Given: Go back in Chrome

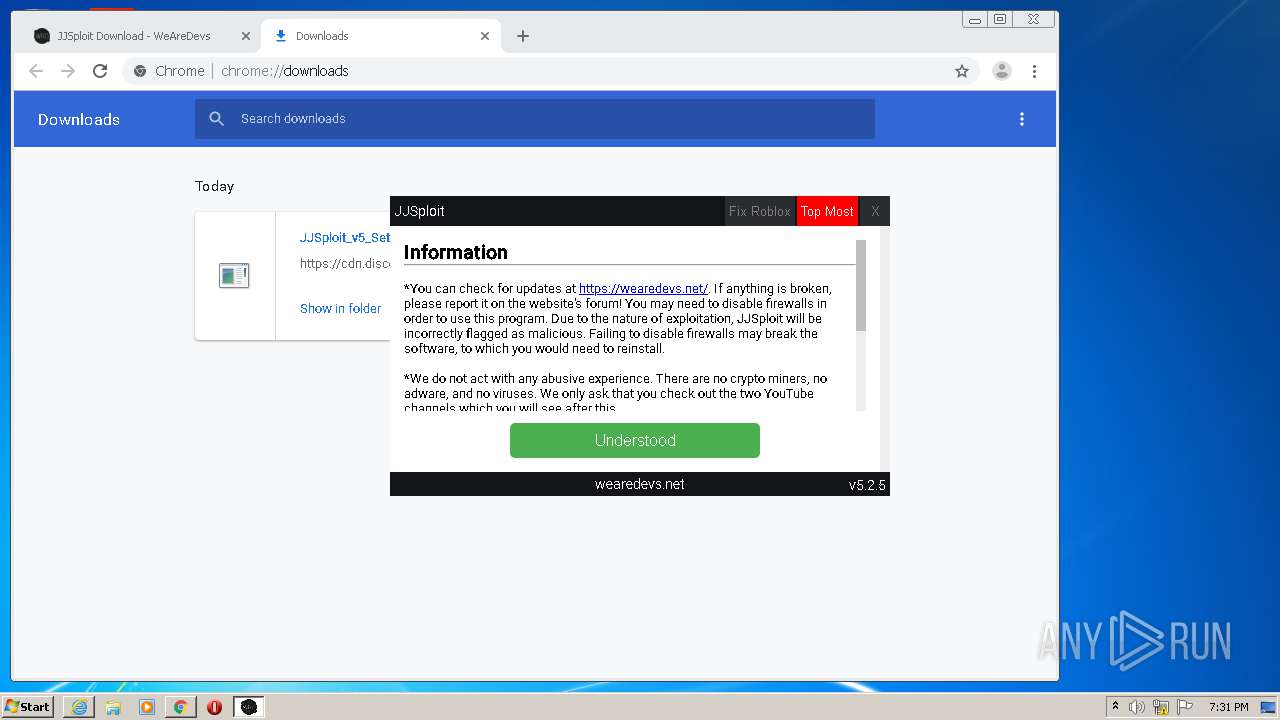Looking at the screenshot, I should (36, 71).
